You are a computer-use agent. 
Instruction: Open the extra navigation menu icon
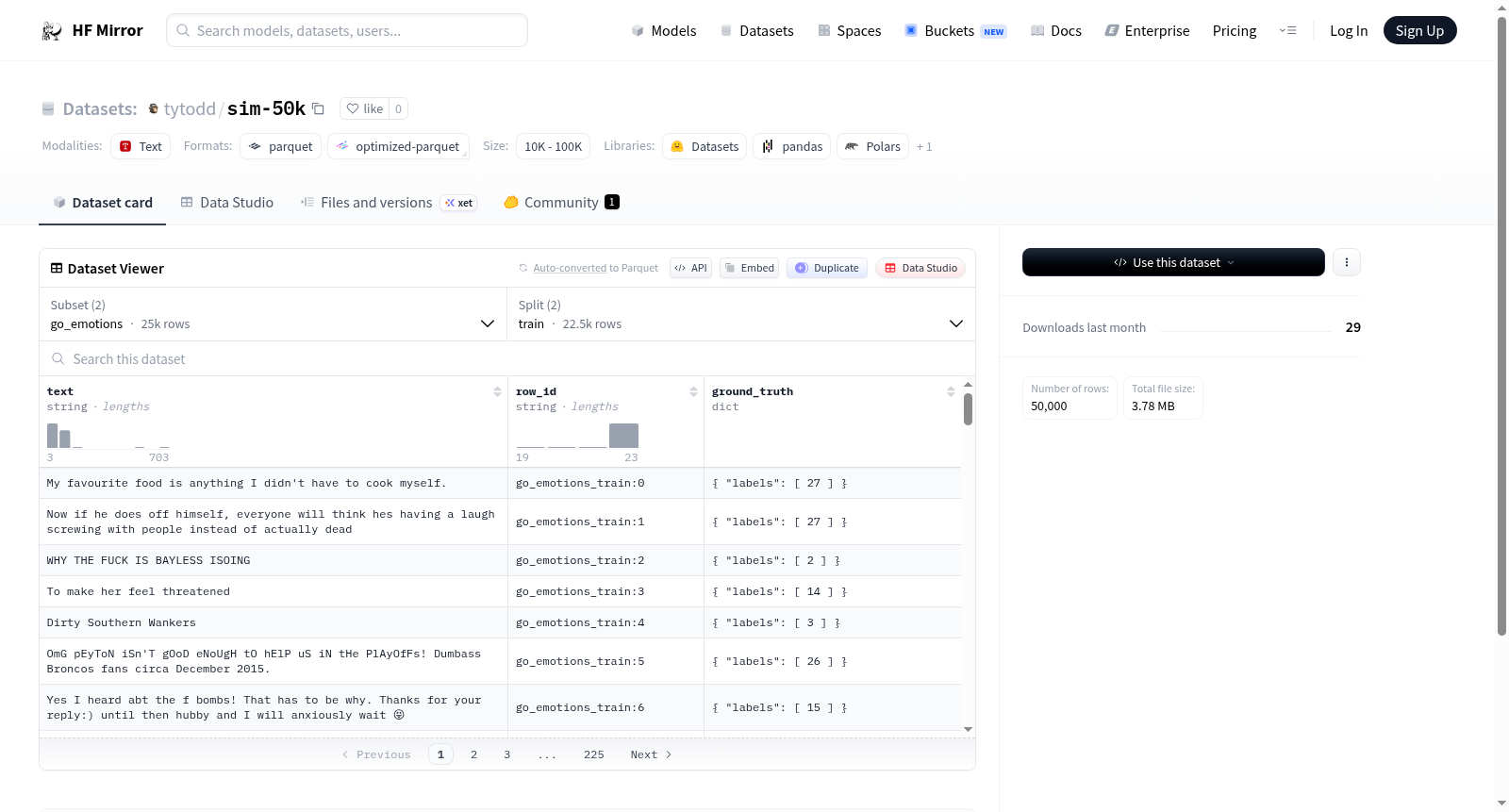(1287, 31)
